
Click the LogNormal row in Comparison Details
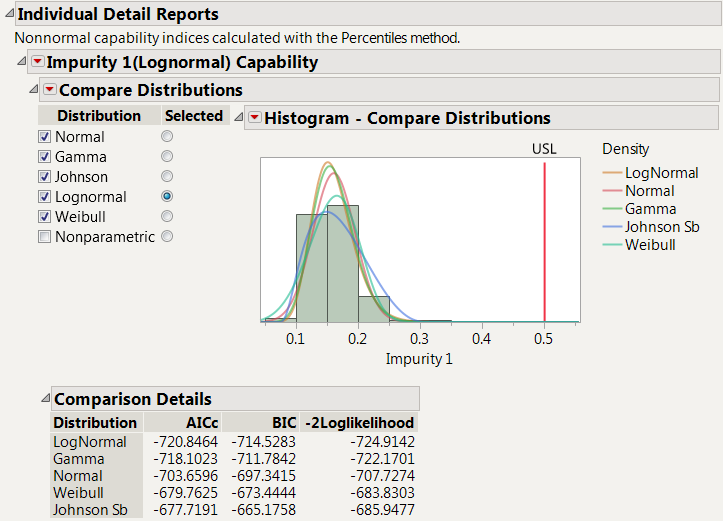[x=234, y=442]
